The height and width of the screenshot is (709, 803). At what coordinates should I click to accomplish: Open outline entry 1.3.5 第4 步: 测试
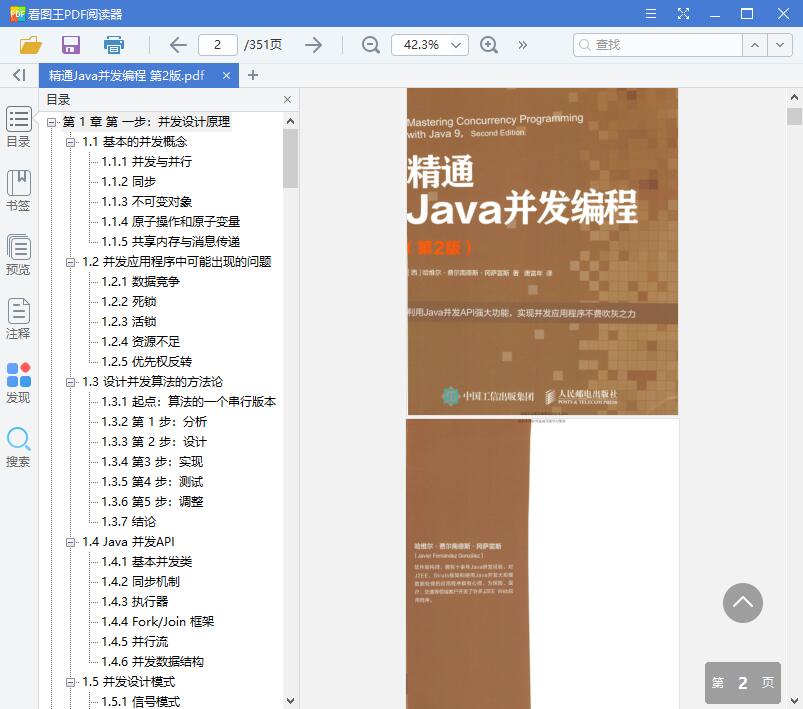coord(152,482)
